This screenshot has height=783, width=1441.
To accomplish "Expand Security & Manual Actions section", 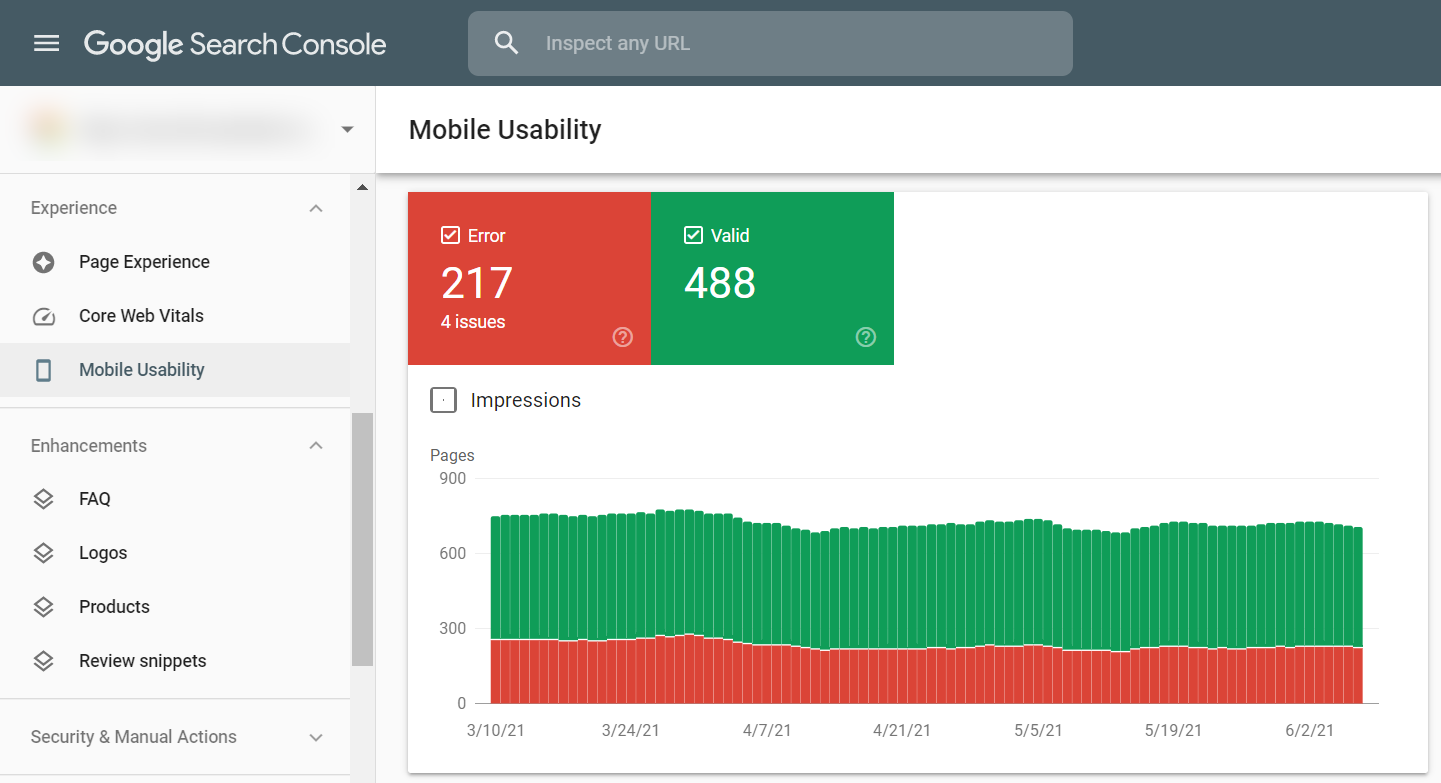I will (316, 737).
